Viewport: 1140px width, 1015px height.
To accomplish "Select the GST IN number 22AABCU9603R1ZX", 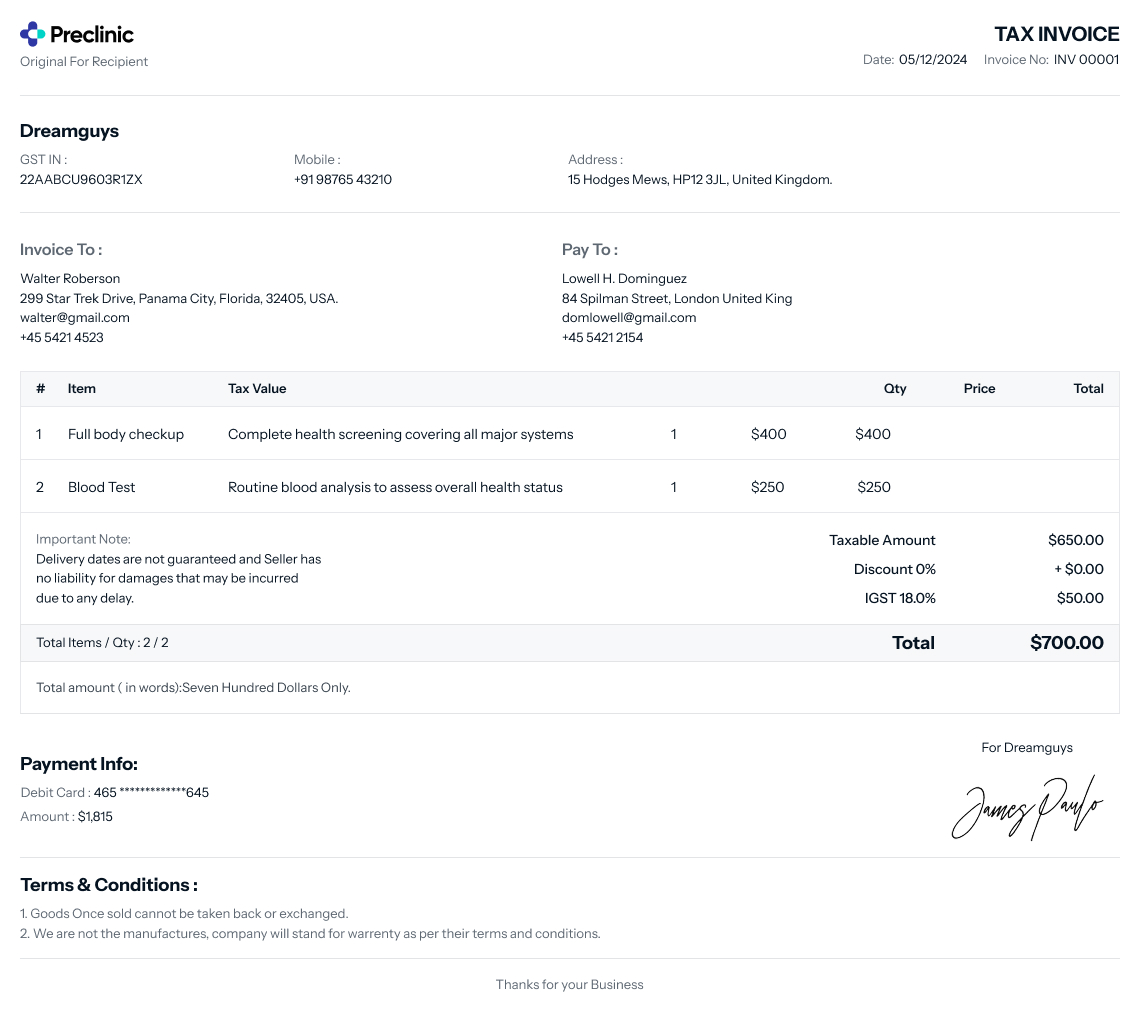I will coord(81,180).
